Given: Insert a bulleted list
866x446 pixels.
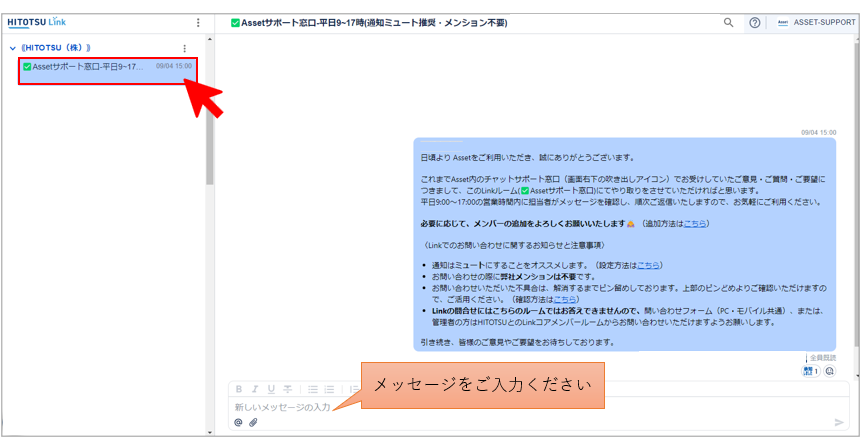Looking at the screenshot, I should point(313,389).
